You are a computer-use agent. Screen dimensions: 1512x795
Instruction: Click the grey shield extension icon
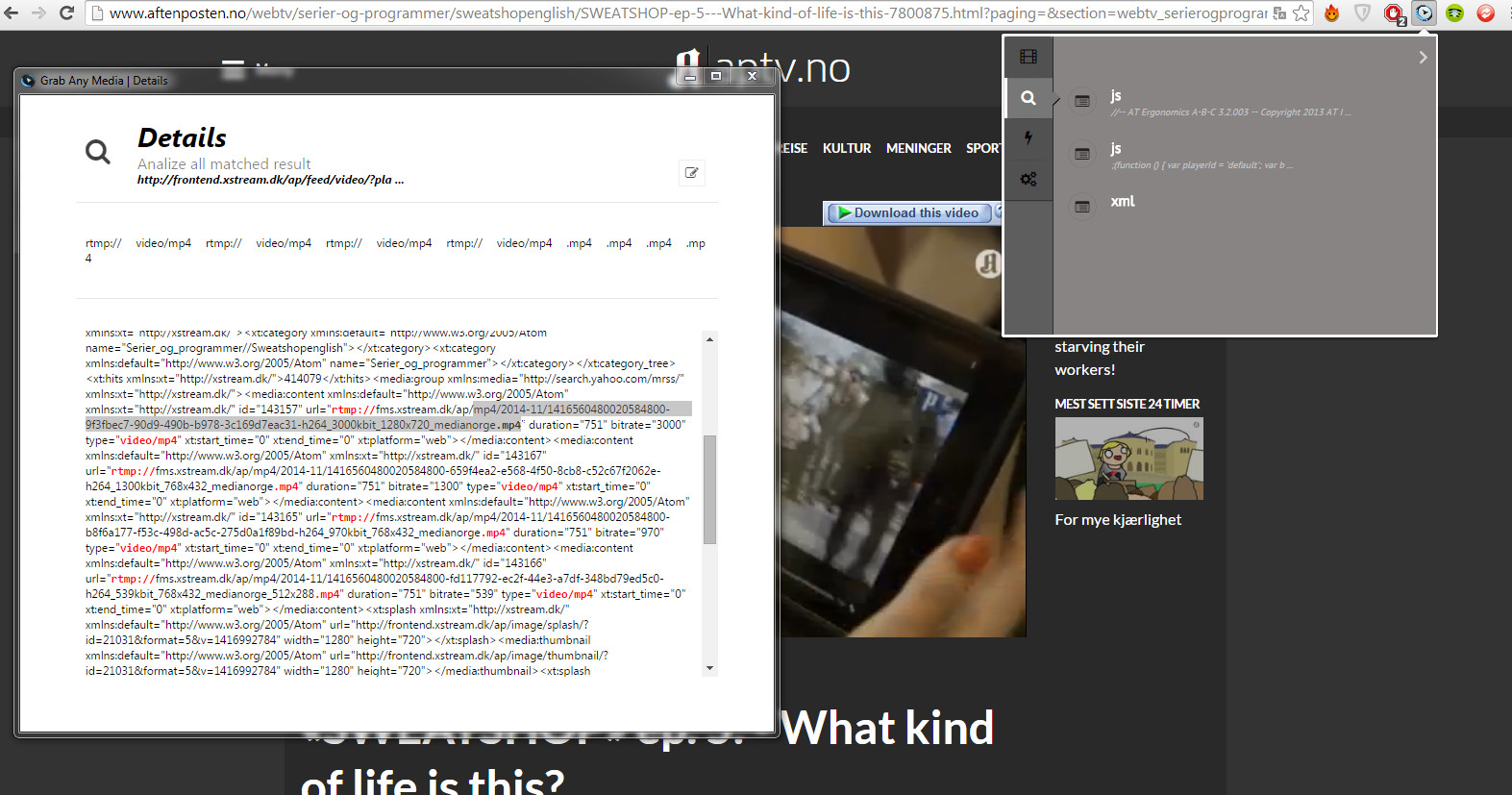[1362, 13]
